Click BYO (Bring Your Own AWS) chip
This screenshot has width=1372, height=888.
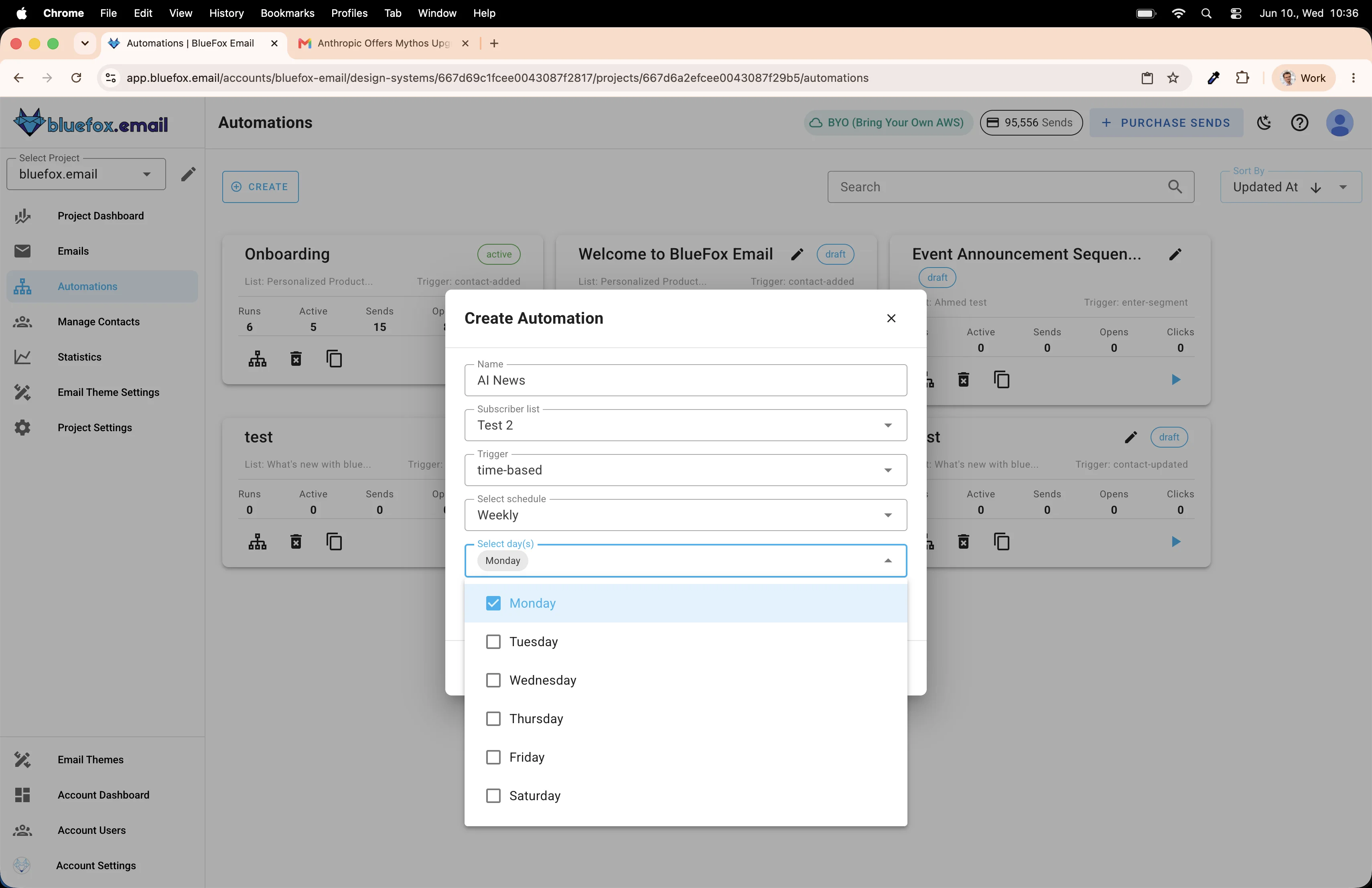pyautogui.click(x=887, y=123)
